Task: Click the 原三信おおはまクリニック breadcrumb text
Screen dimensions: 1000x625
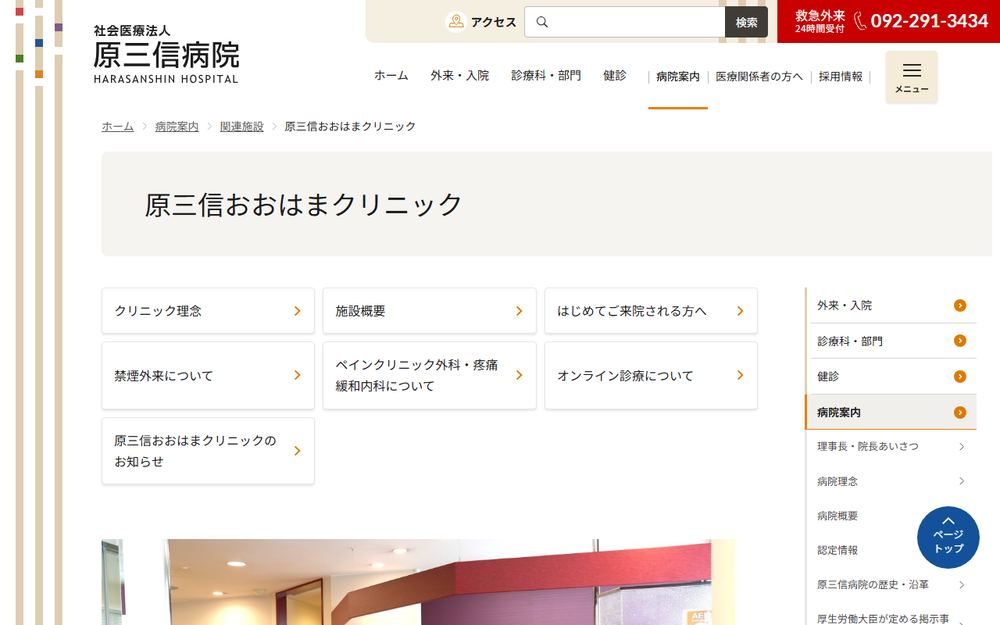Action: pyautogui.click(x=350, y=126)
